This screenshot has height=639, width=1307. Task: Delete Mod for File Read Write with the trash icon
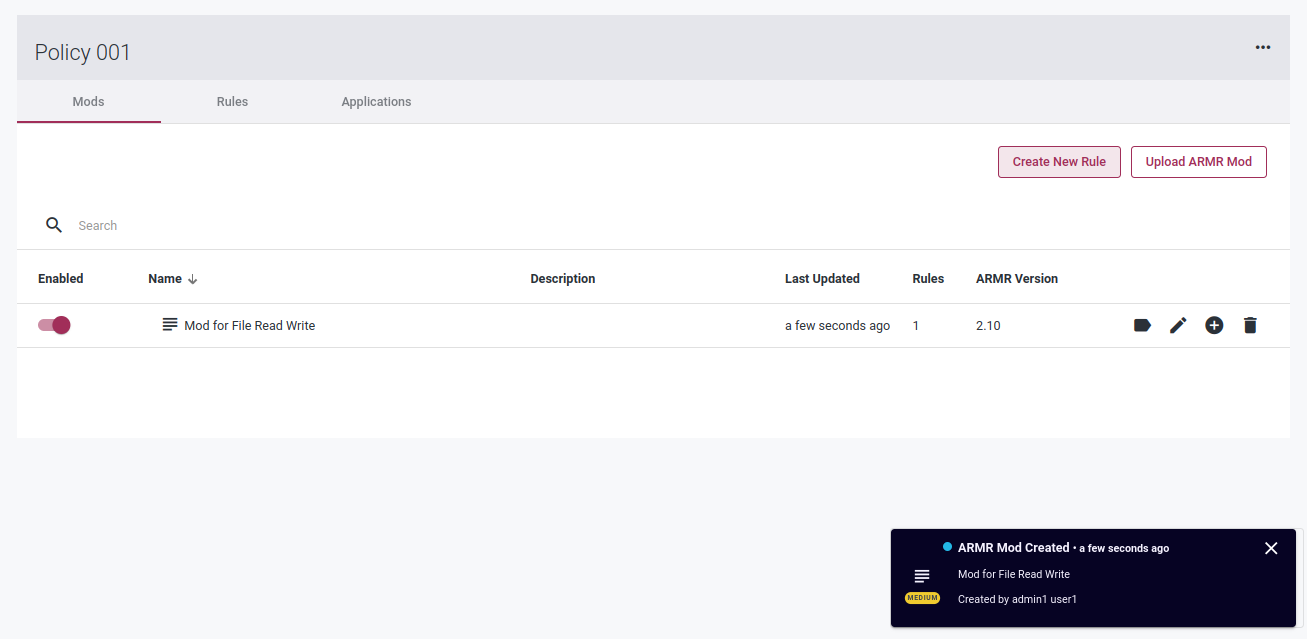(x=1250, y=325)
